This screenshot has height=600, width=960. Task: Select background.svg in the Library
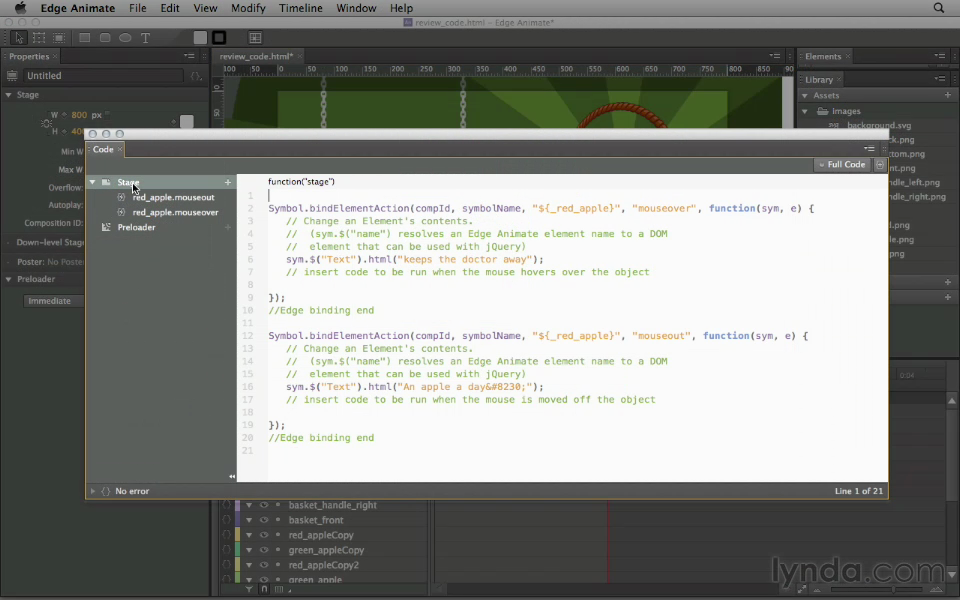(879, 126)
